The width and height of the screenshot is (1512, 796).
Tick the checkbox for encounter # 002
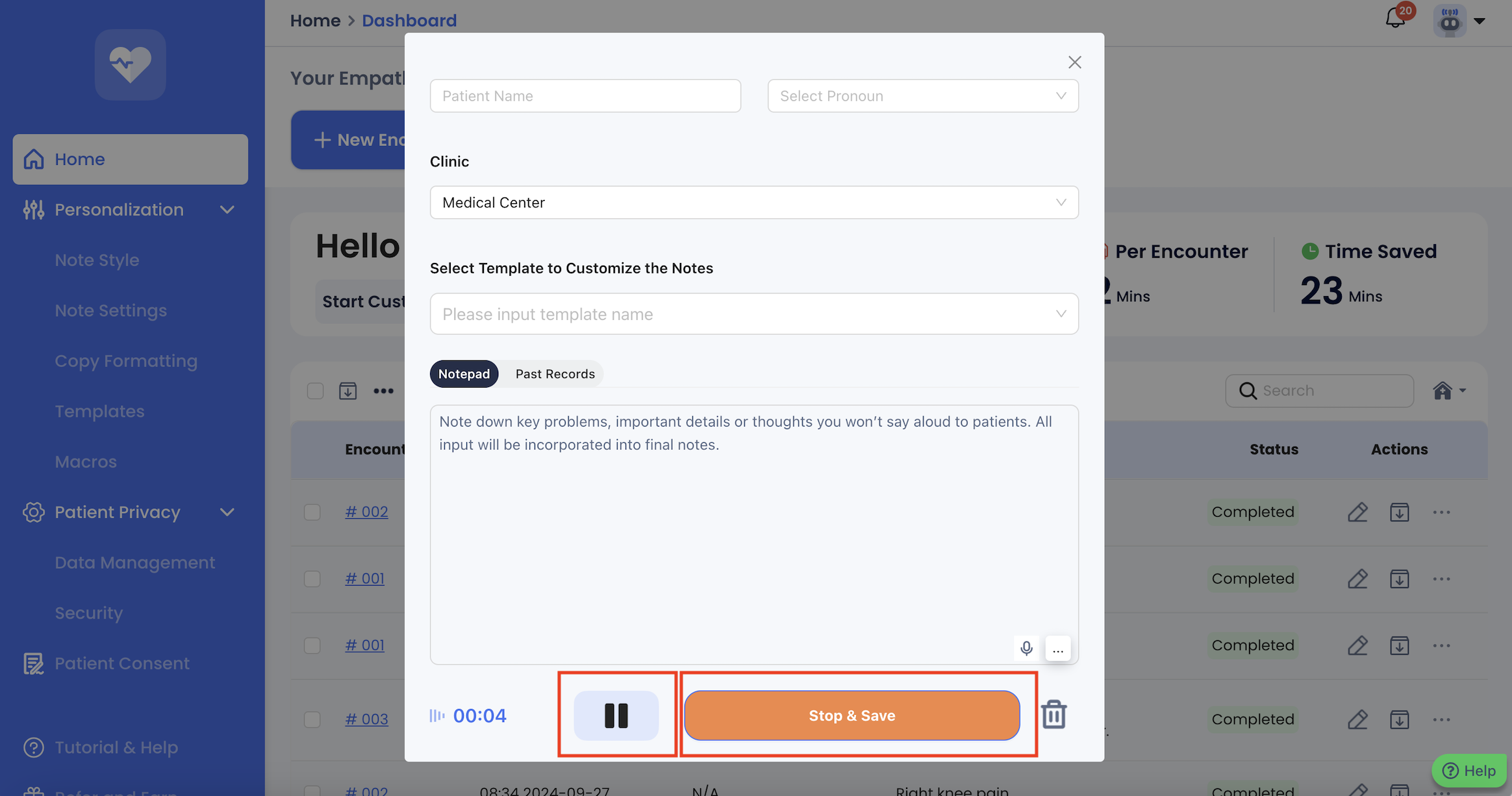pyautogui.click(x=312, y=512)
